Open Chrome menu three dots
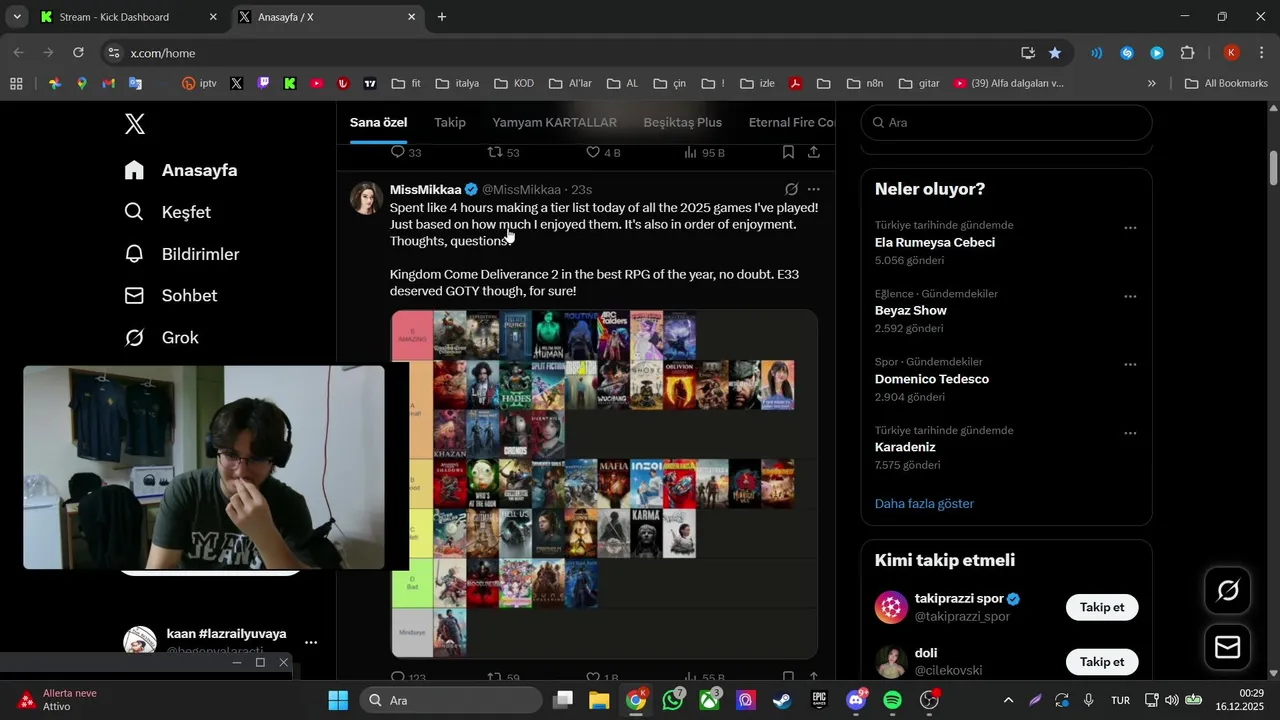Viewport: 1280px width, 720px height. (1261, 53)
